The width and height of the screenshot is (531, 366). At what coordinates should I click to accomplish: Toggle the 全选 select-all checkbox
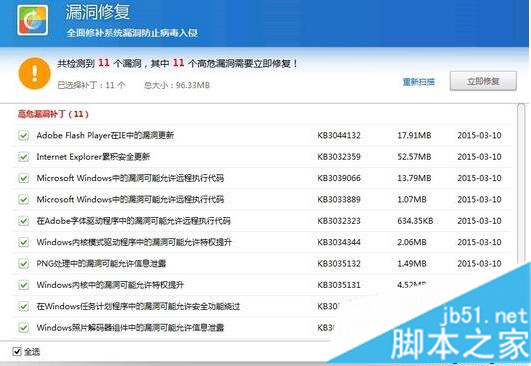(x=17, y=351)
